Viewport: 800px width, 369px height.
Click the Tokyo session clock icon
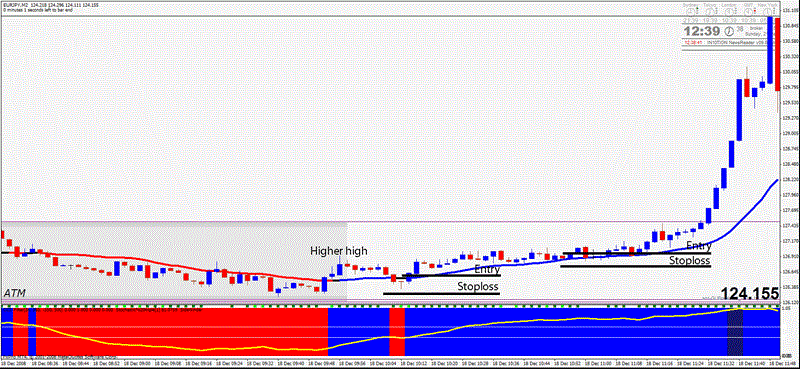coord(710,12)
